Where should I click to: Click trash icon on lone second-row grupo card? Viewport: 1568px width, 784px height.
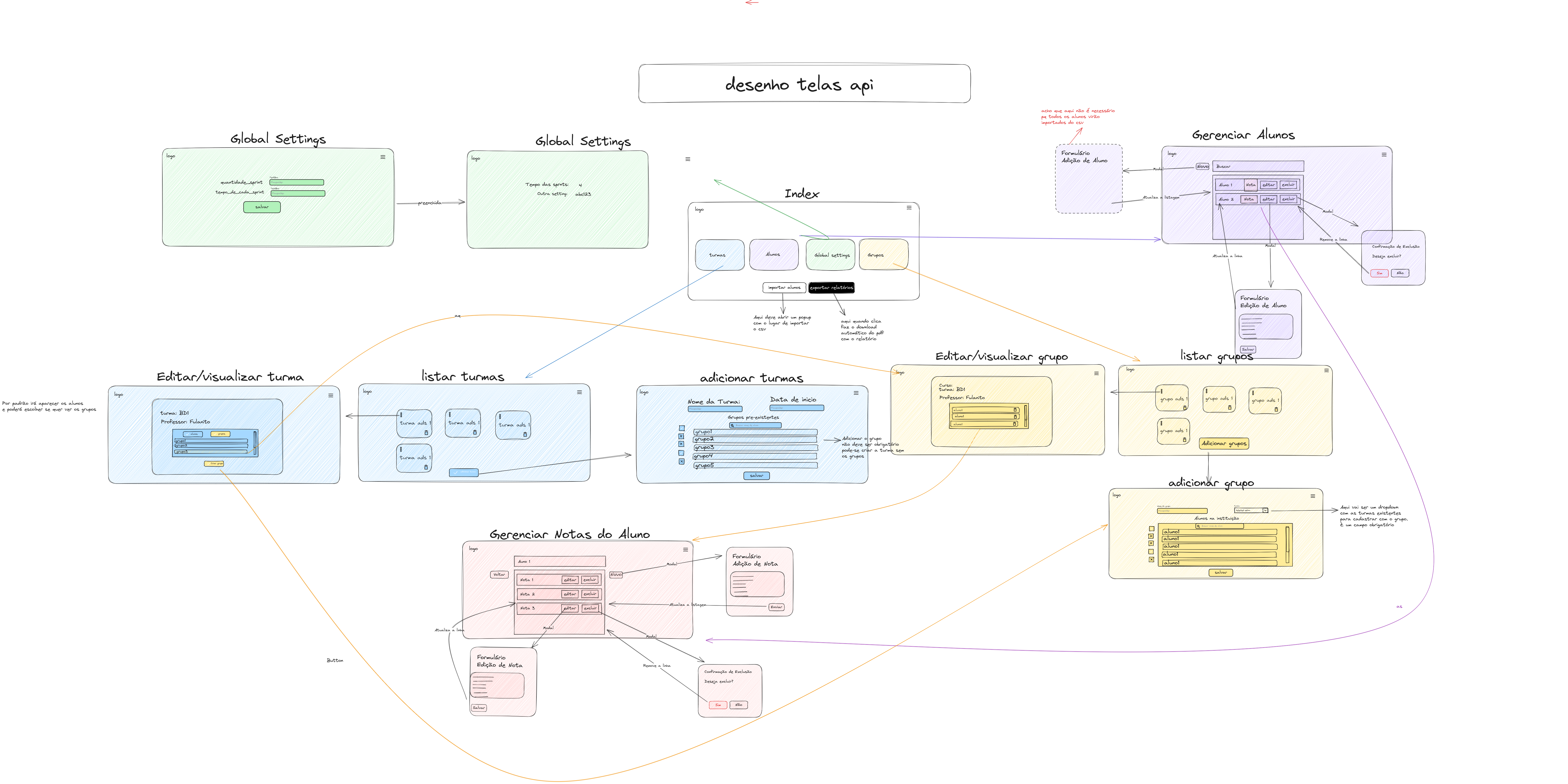pyautogui.click(x=1184, y=440)
